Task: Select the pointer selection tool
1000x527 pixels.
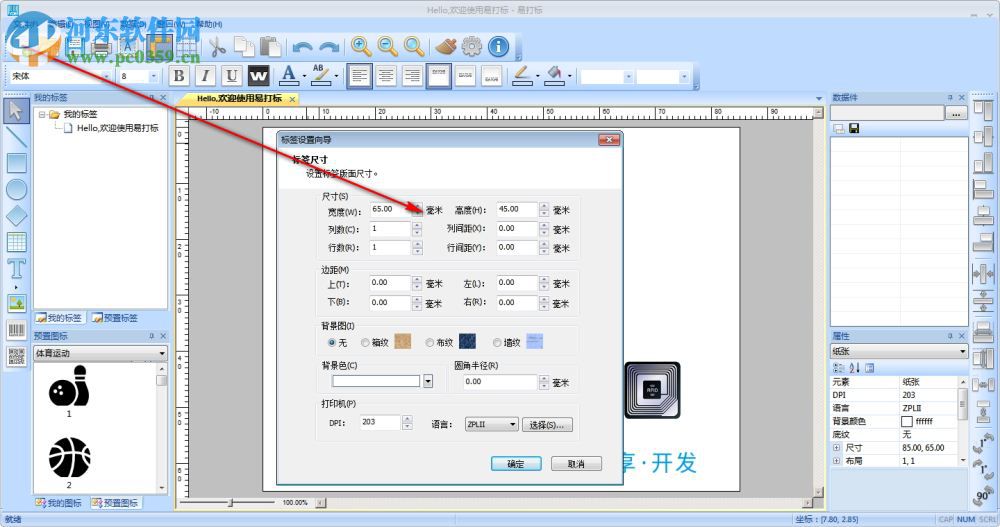Action: coord(16,111)
